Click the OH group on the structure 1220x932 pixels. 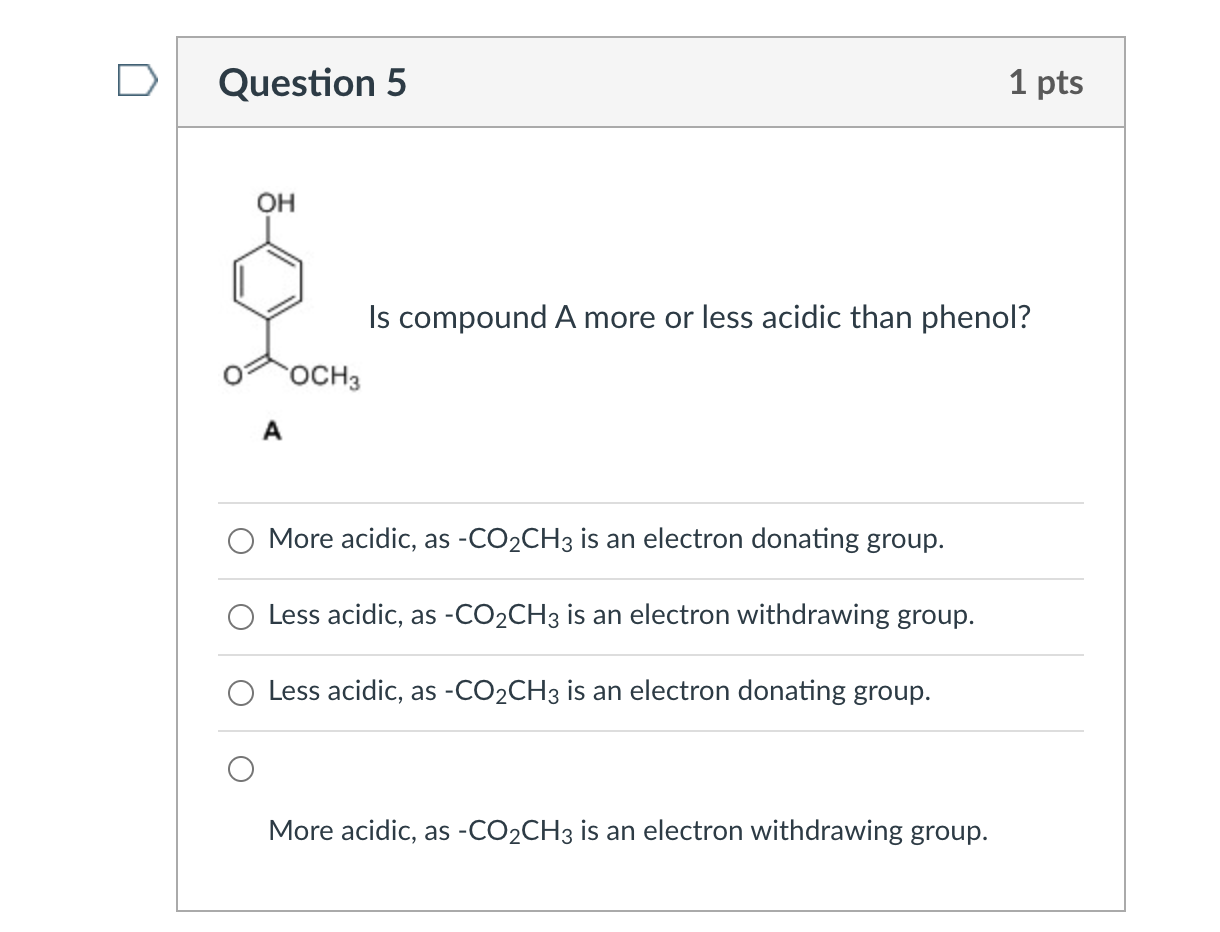coord(275,203)
